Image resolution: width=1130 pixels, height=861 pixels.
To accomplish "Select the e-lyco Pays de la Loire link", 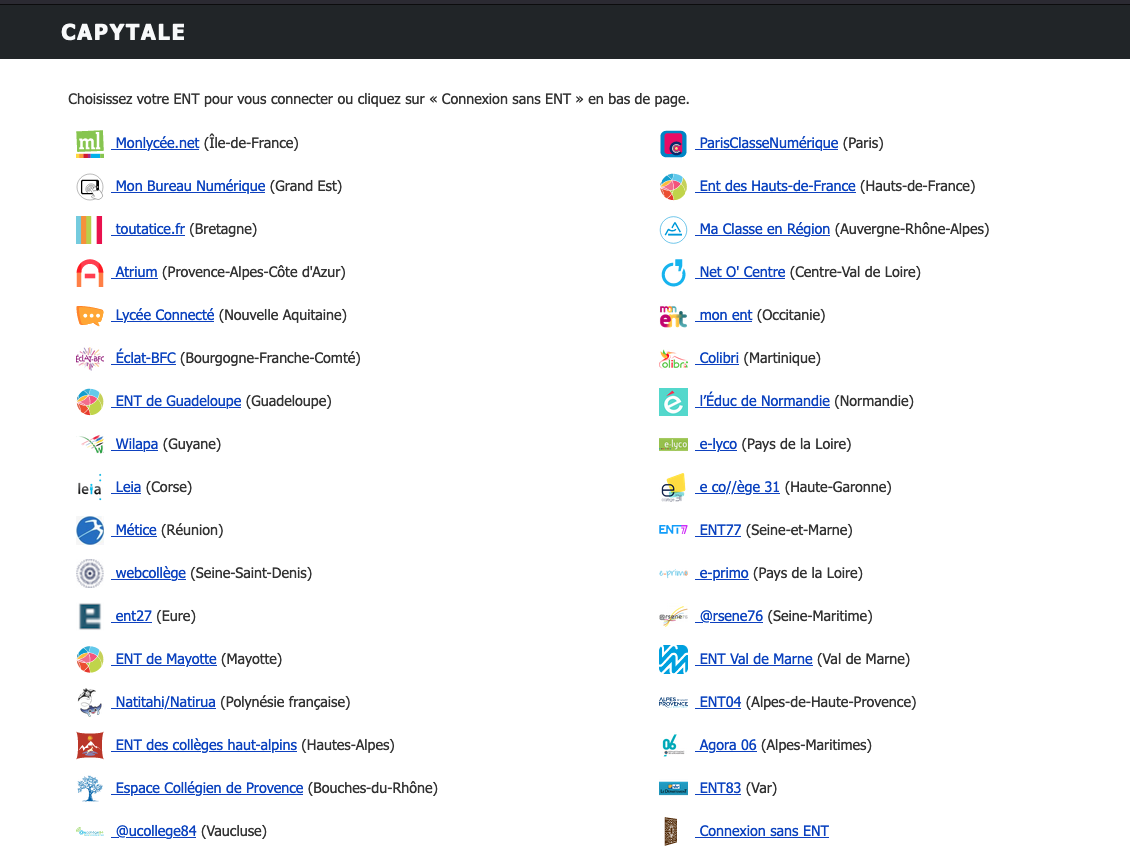I will tap(717, 444).
